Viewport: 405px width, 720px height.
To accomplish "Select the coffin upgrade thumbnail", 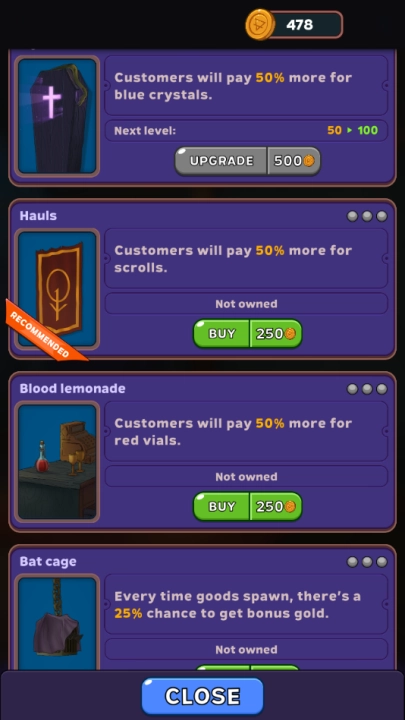I will 57,116.
